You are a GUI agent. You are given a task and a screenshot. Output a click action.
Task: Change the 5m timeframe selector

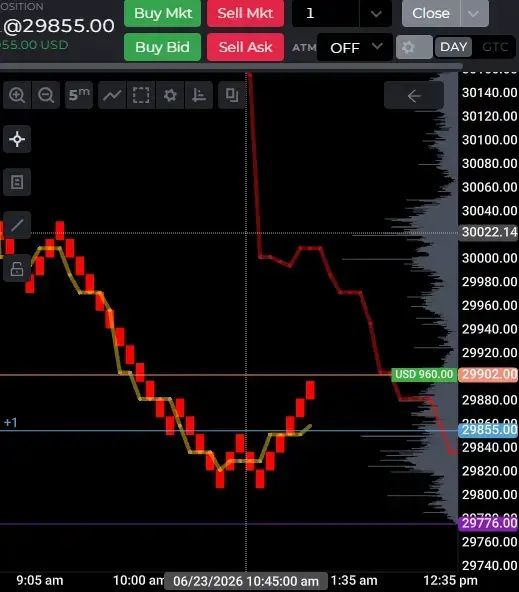[x=79, y=95]
